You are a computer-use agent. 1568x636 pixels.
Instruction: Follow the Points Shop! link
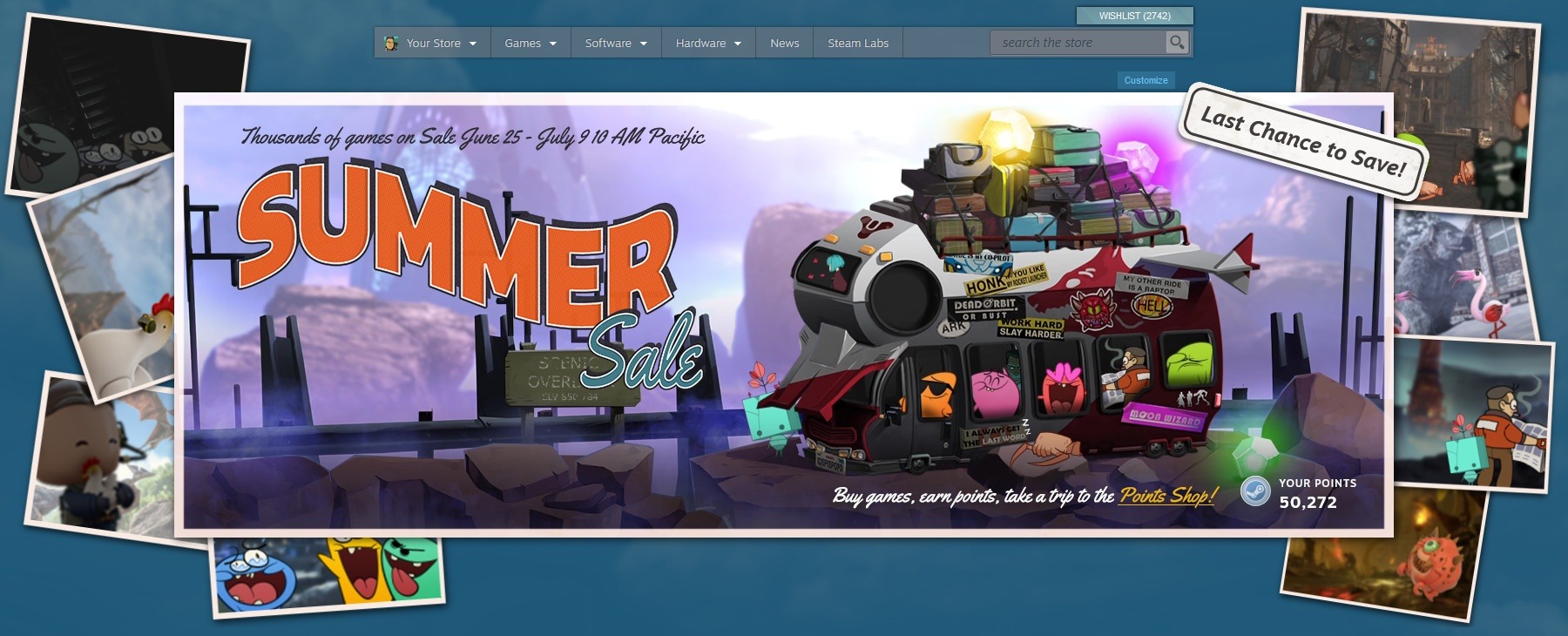1168,496
